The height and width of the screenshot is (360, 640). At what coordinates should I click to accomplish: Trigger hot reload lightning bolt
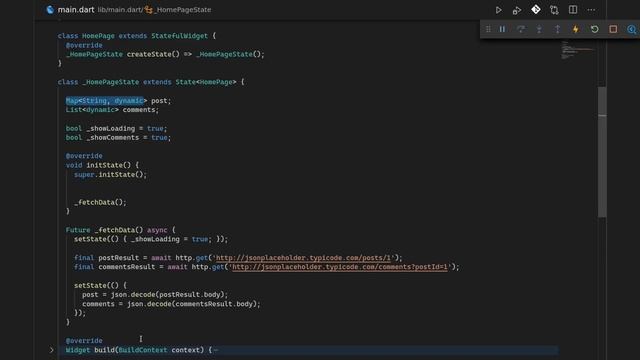pos(576,29)
